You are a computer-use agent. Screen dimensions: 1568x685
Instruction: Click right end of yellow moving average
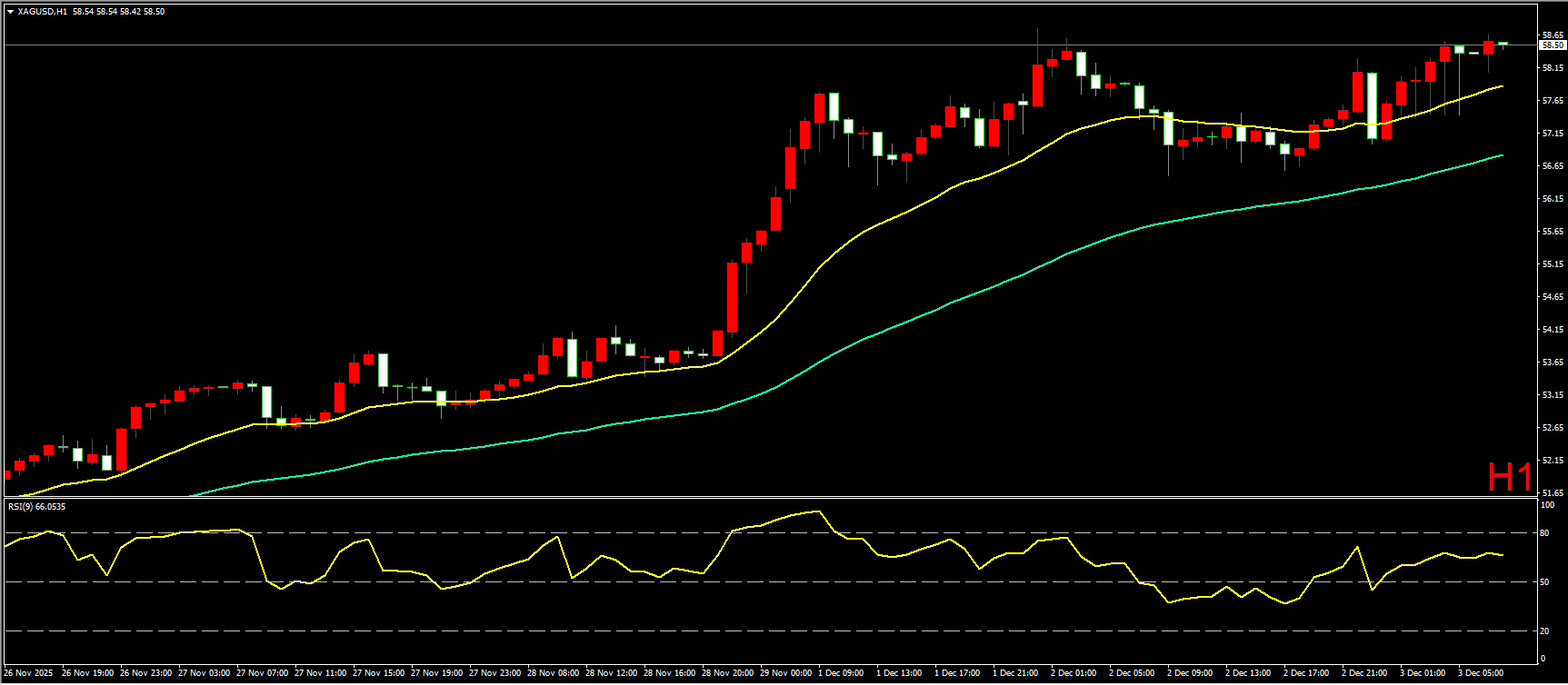click(x=1502, y=86)
